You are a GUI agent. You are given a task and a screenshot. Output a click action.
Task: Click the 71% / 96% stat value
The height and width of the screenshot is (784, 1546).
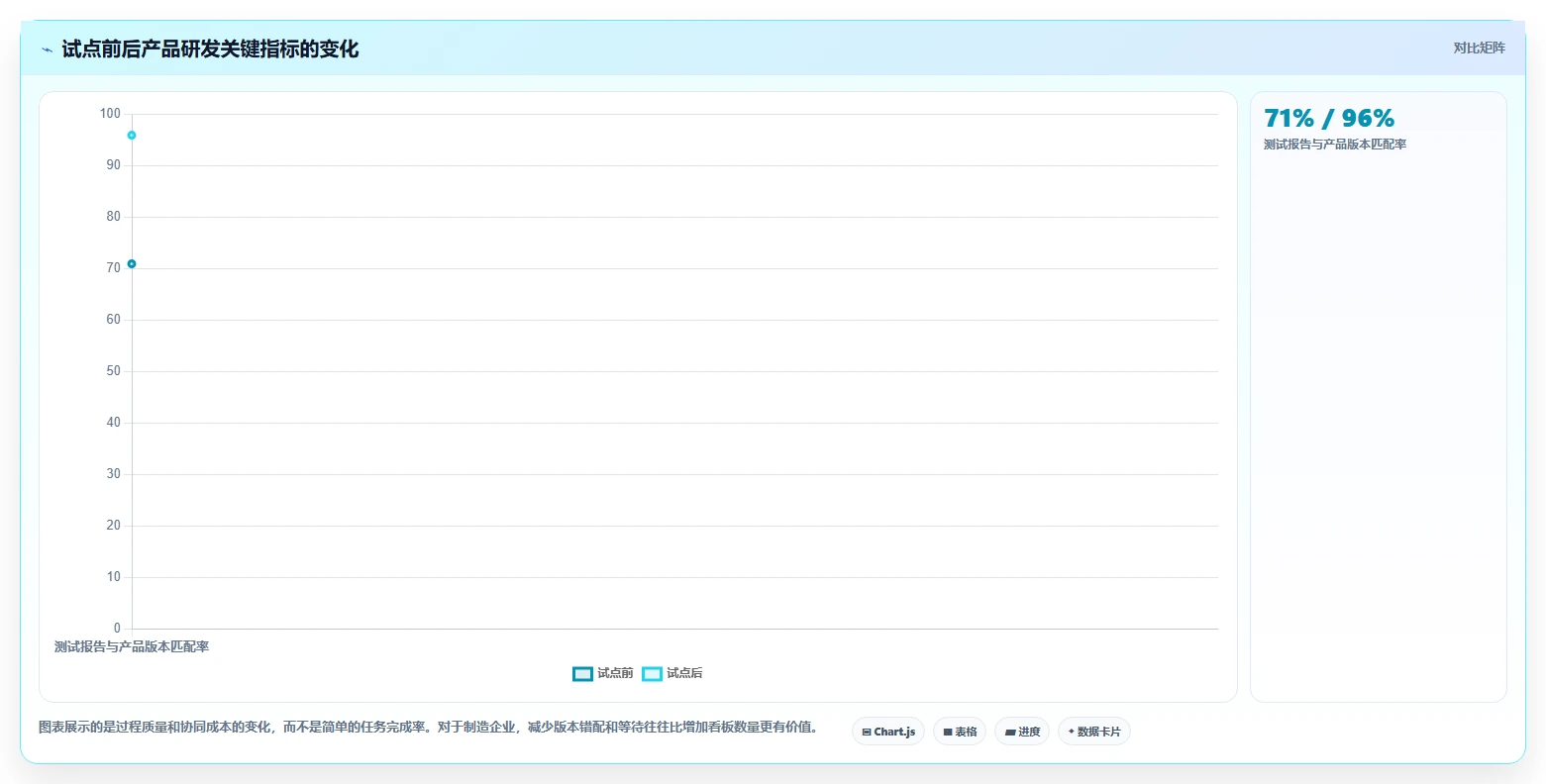(x=1329, y=119)
